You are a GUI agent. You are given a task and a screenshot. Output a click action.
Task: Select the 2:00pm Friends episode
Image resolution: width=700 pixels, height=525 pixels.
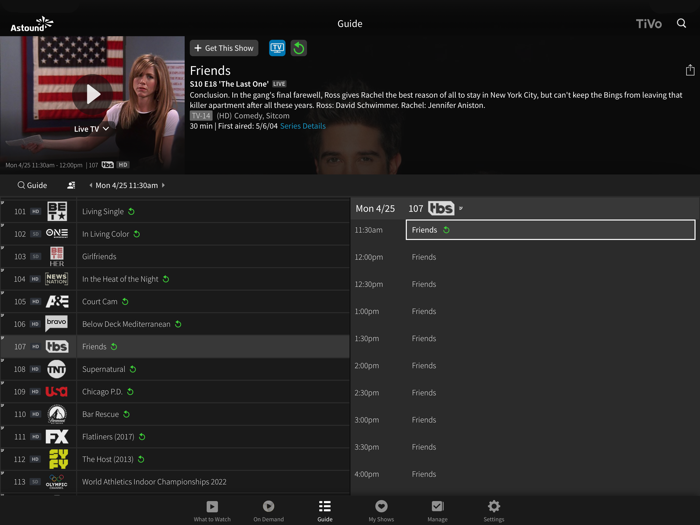click(x=550, y=366)
